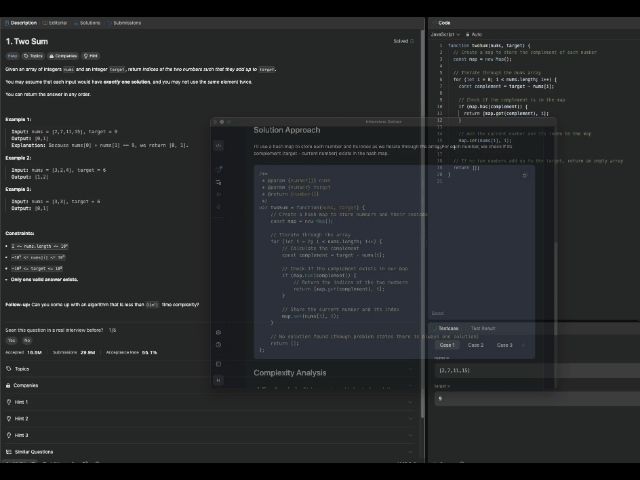
Task: Answer Yes to the real interview question
Action: [x=12, y=340]
